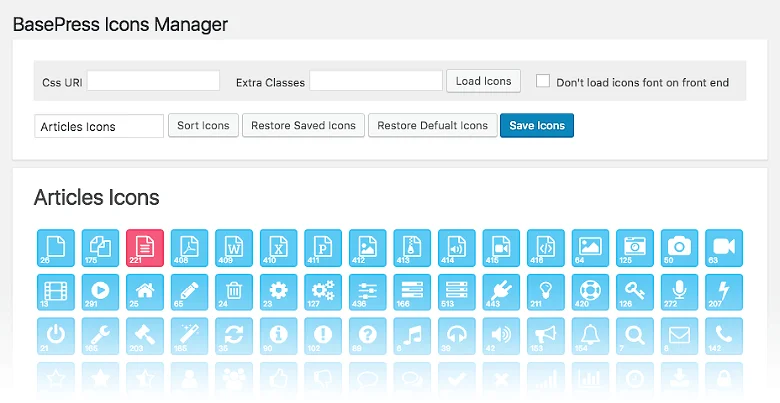
Task: Open the Articles Icons selector
Action: [x=99, y=126]
